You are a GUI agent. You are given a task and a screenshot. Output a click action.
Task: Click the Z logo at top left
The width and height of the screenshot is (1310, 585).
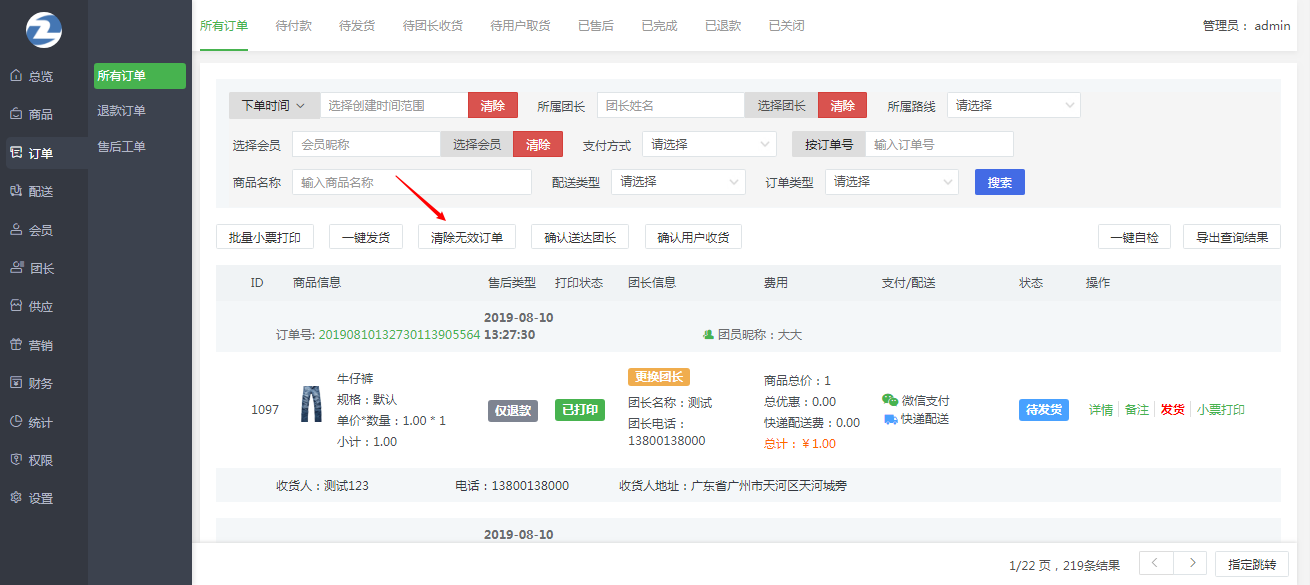tap(44, 30)
